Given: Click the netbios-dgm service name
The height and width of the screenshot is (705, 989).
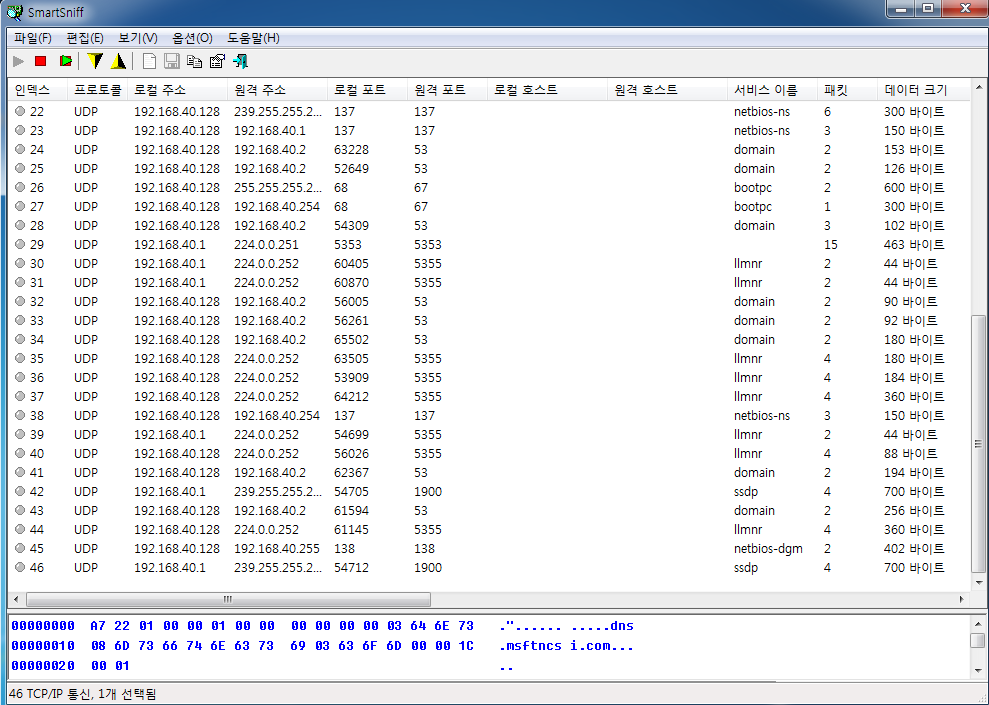Looking at the screenshot, I should point(768,549).
